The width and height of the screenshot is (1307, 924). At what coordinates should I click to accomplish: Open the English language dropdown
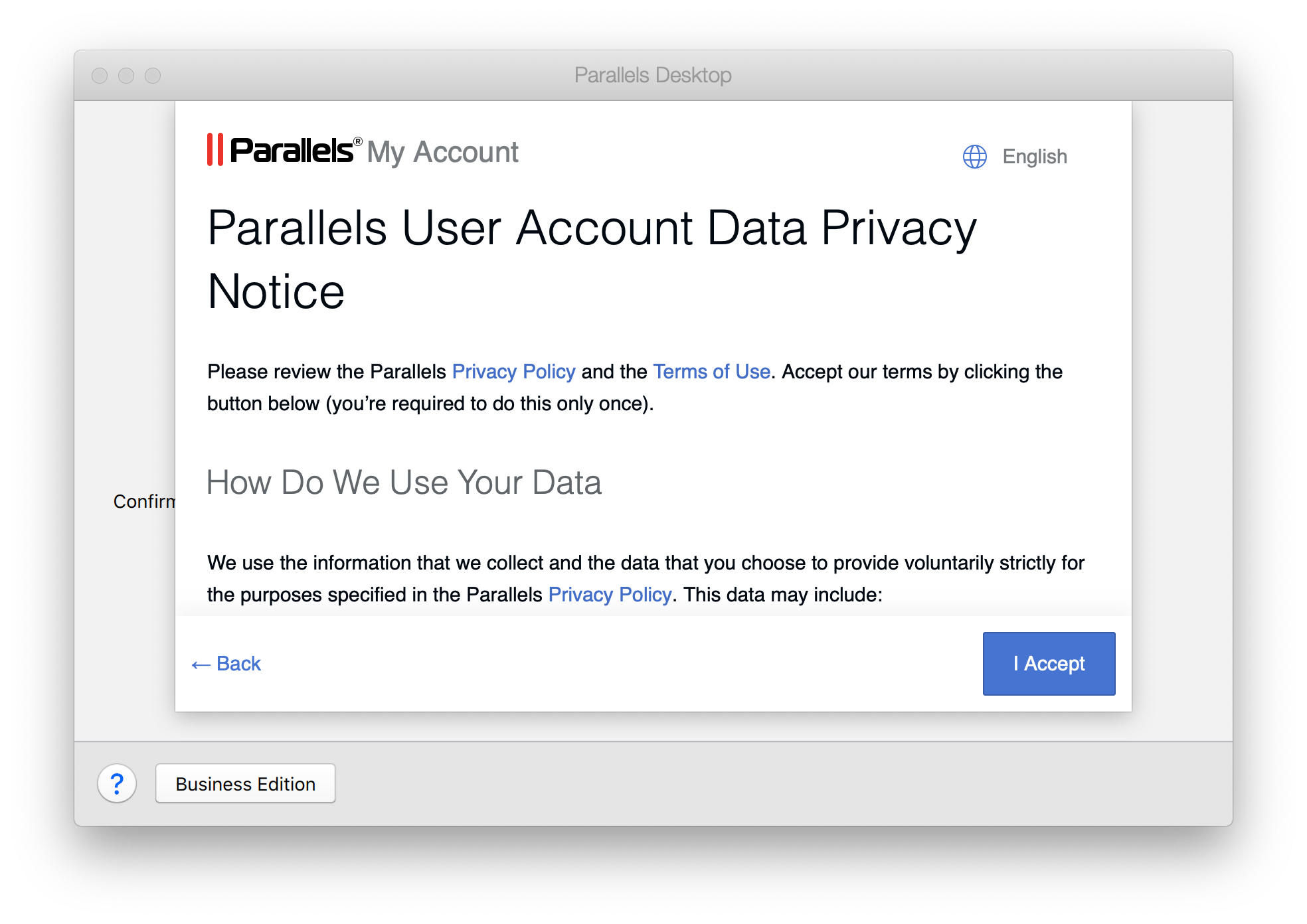[1034, 157]
